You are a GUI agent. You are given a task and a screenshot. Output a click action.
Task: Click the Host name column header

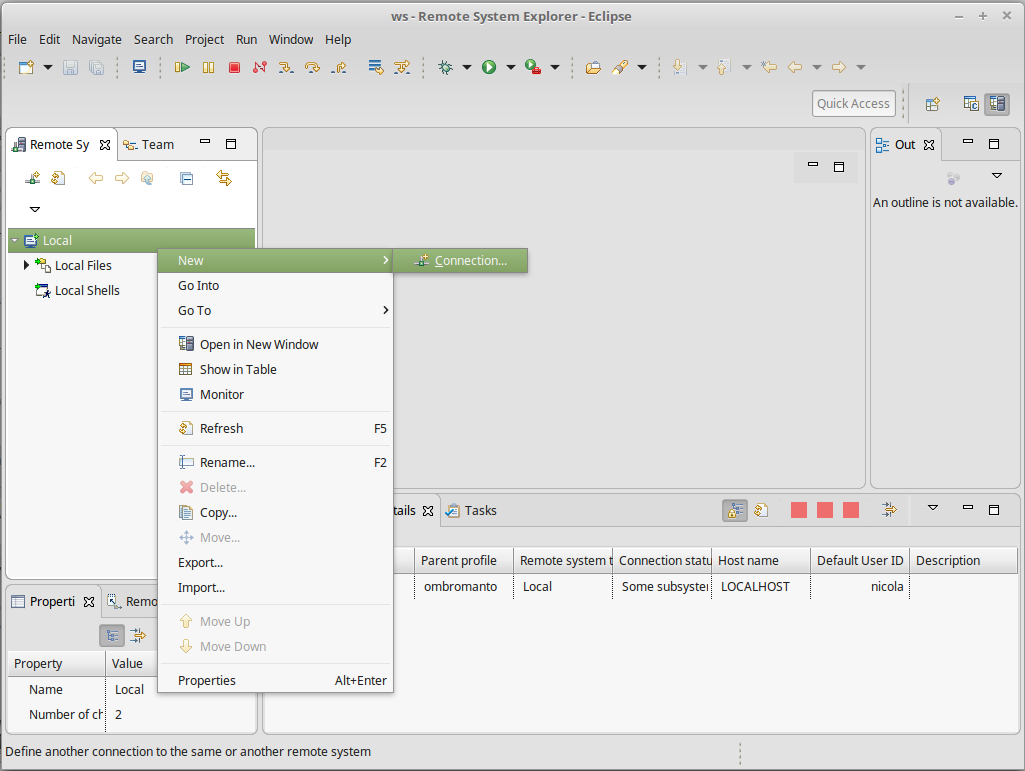pyautogui.click(x=761, y=560)
